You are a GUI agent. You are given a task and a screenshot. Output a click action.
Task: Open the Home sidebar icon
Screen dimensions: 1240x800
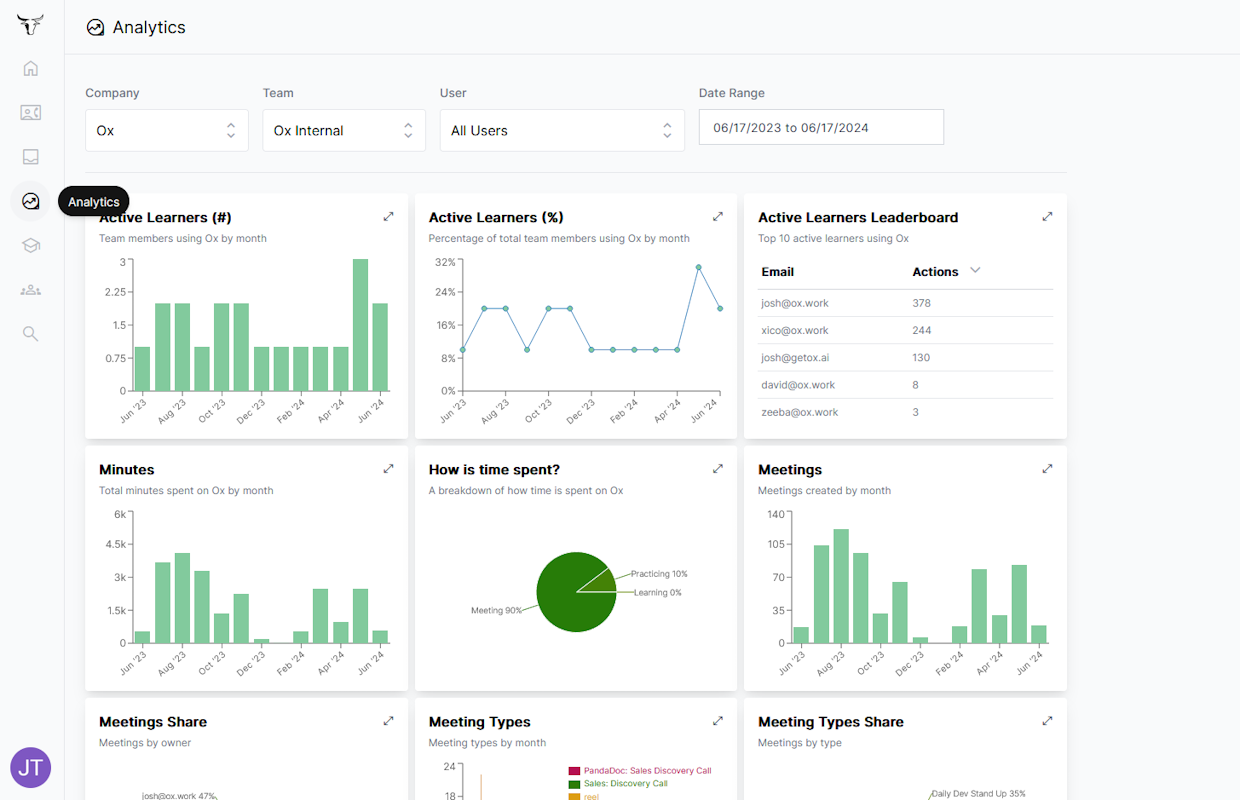(x=31, y=69)
